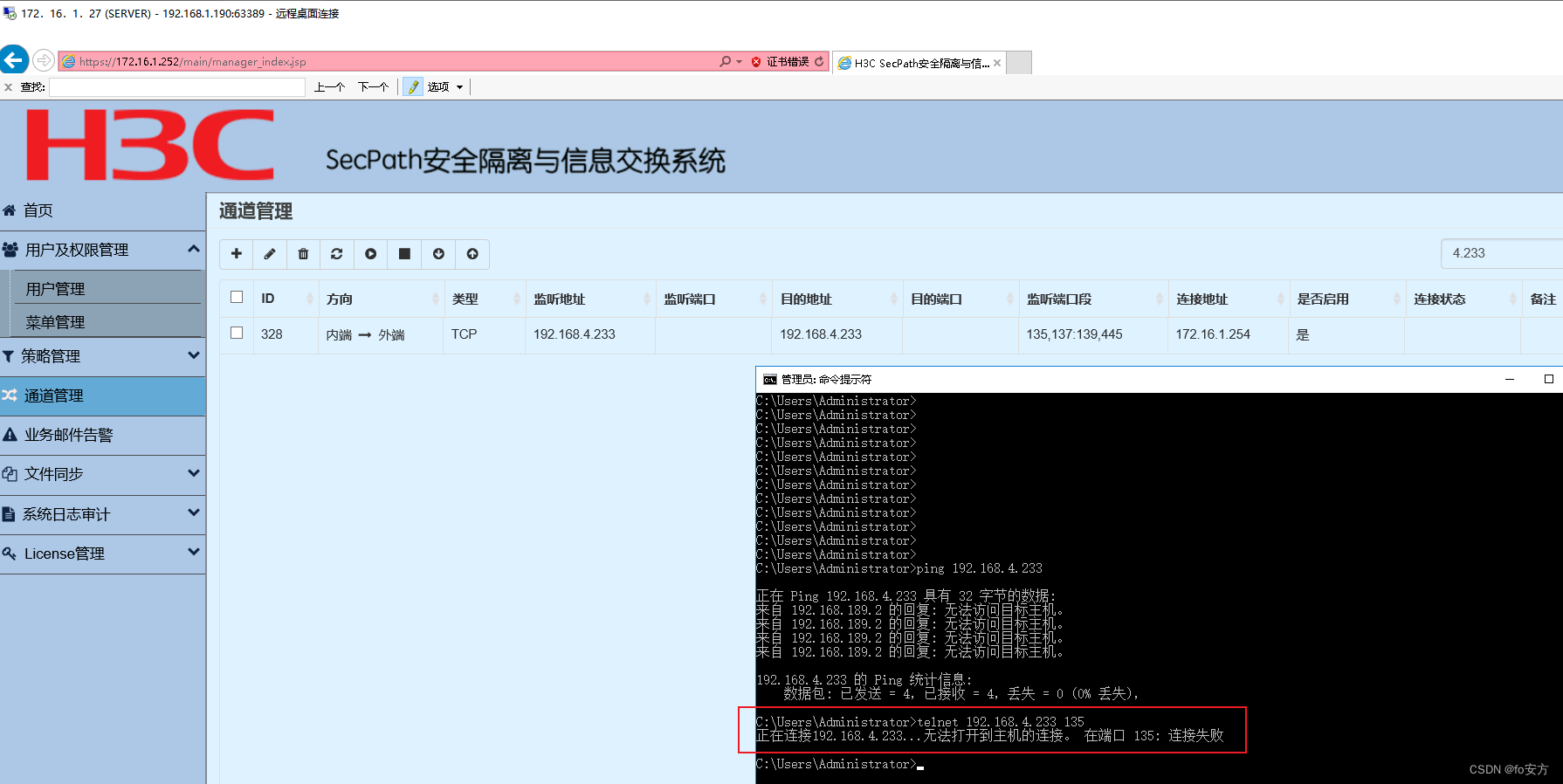
Task: Toggle the select-all checkbox in table header
Action: tap(237, 297)
